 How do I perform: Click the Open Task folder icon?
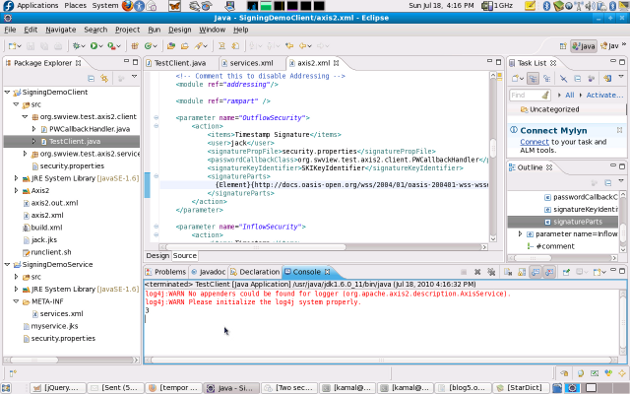click(x=184, y=46)
